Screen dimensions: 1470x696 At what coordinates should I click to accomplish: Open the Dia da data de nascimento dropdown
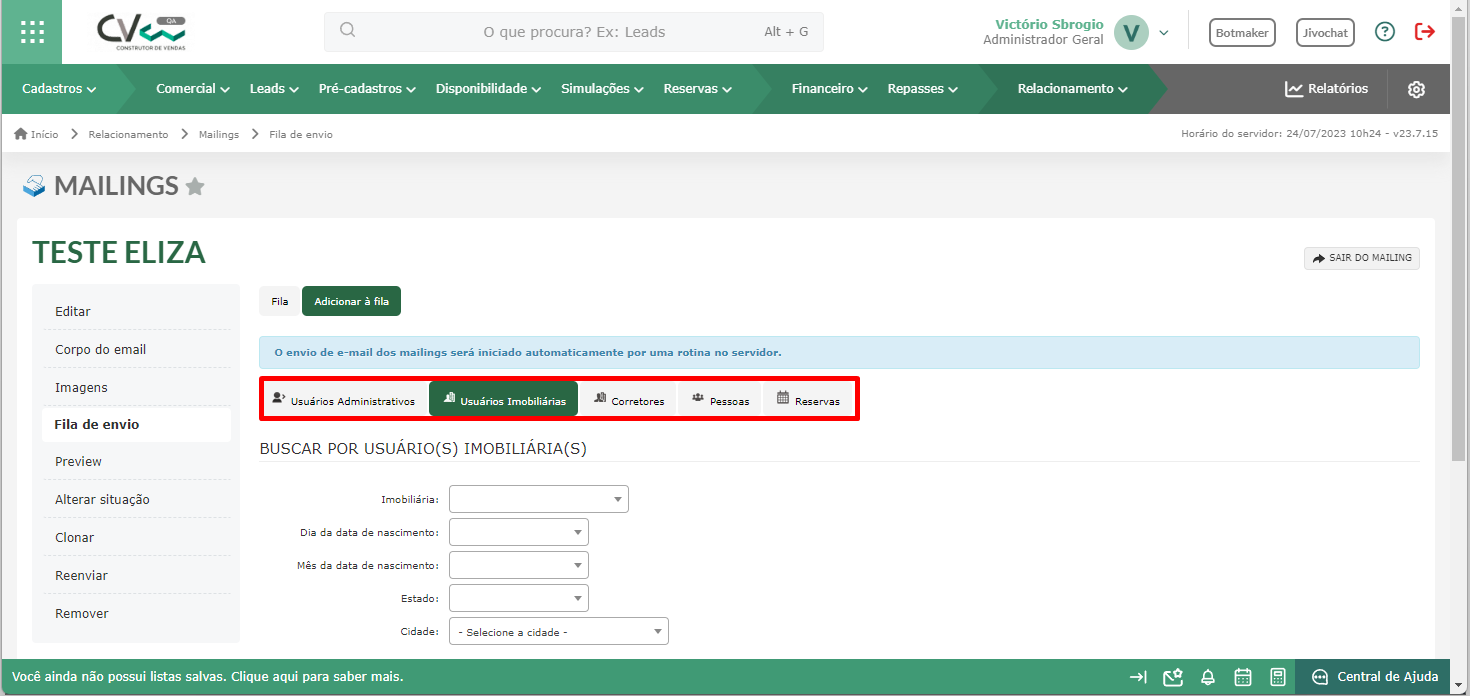pyautogui.click(x=519, y=532)
